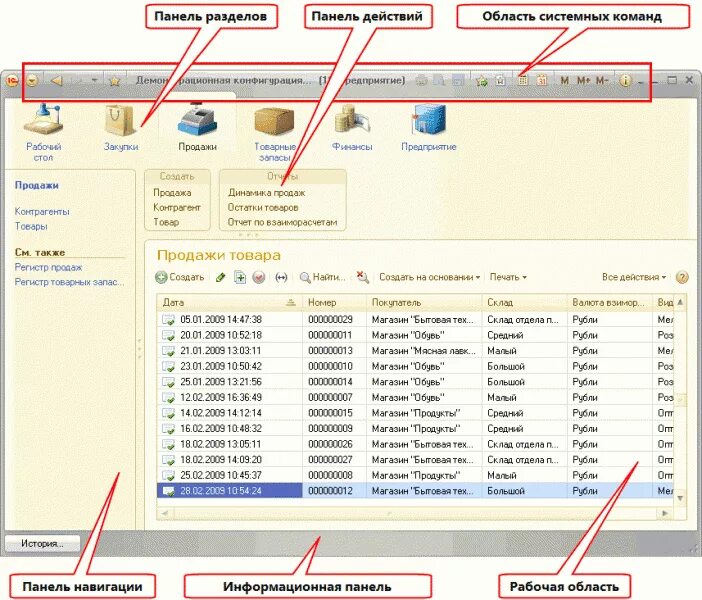Click the table's vertical scrollbar up arrow

coord(681,302)
